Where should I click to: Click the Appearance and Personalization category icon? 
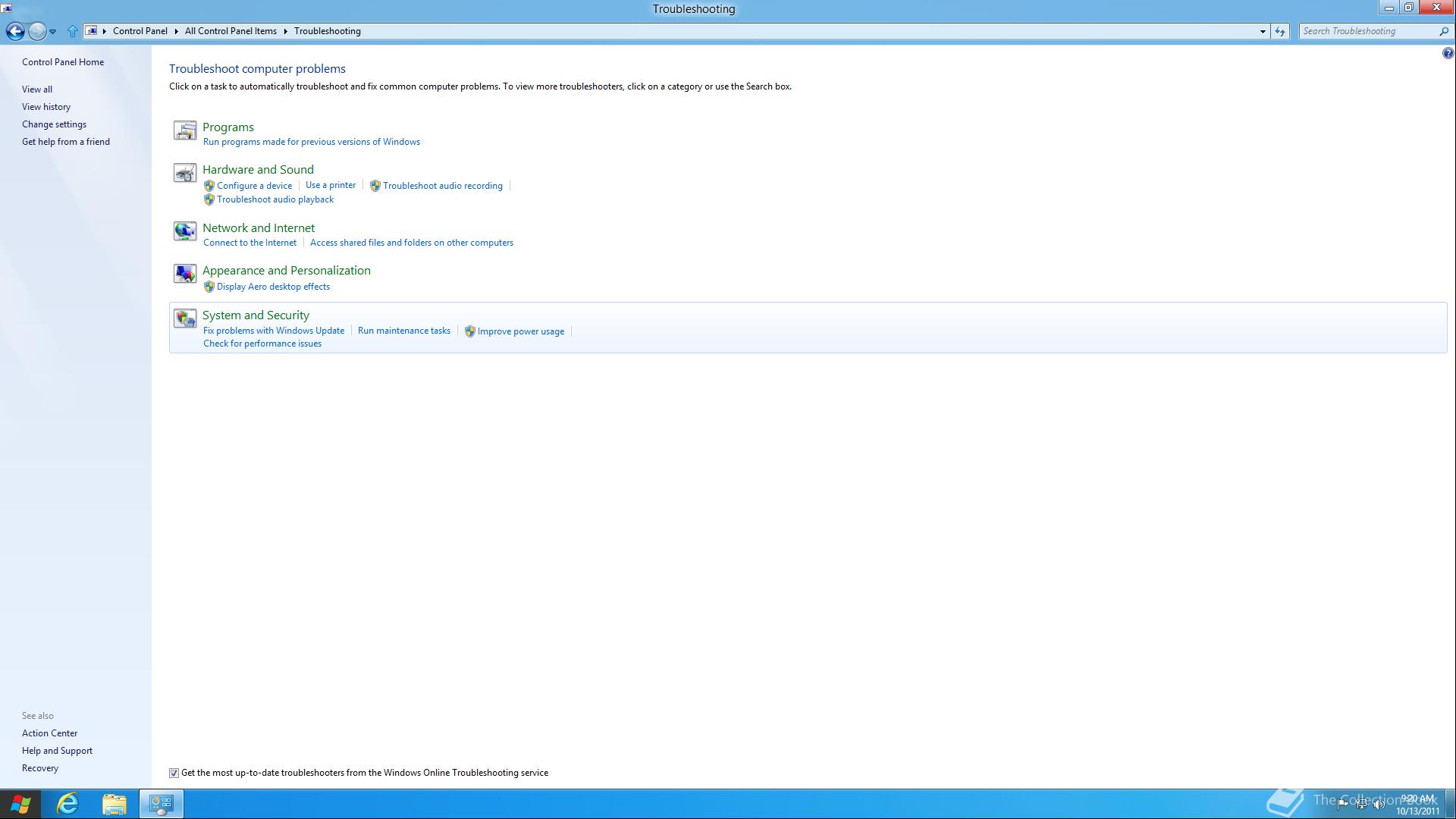point(185,274)
